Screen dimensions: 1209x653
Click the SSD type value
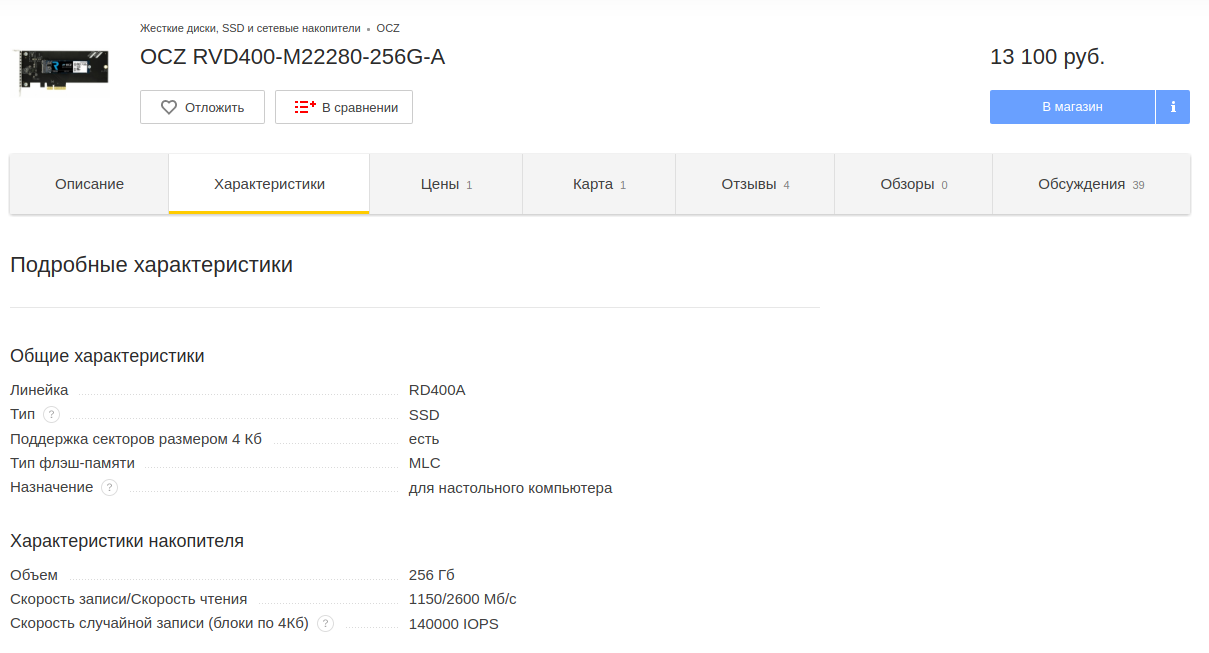click(x=424, y=414)
